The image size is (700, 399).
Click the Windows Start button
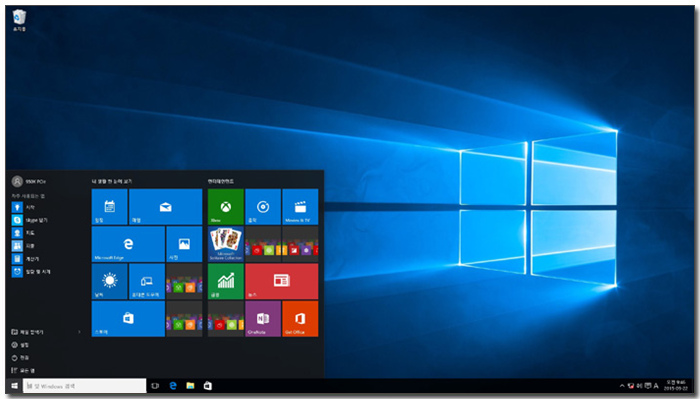coord(14,386)
